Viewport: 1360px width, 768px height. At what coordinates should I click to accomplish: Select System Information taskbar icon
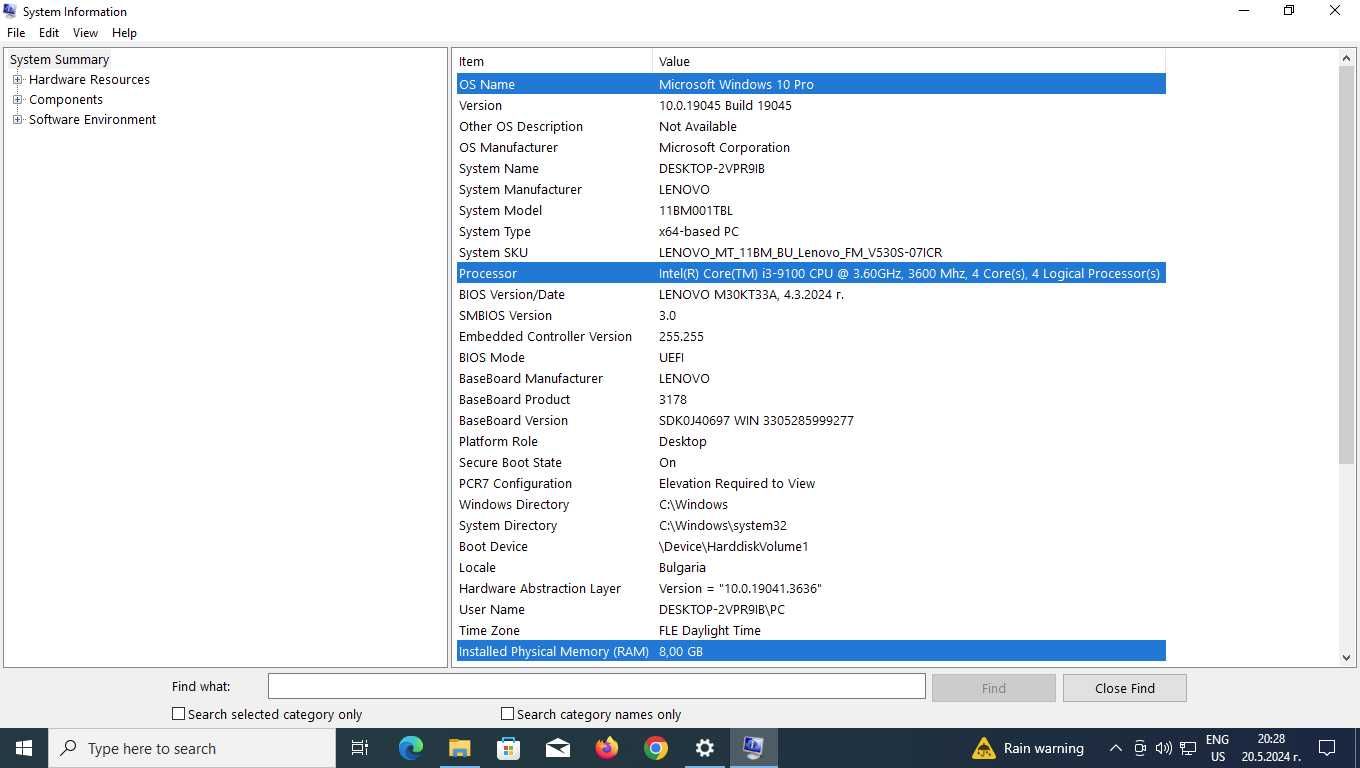[753, 748]
